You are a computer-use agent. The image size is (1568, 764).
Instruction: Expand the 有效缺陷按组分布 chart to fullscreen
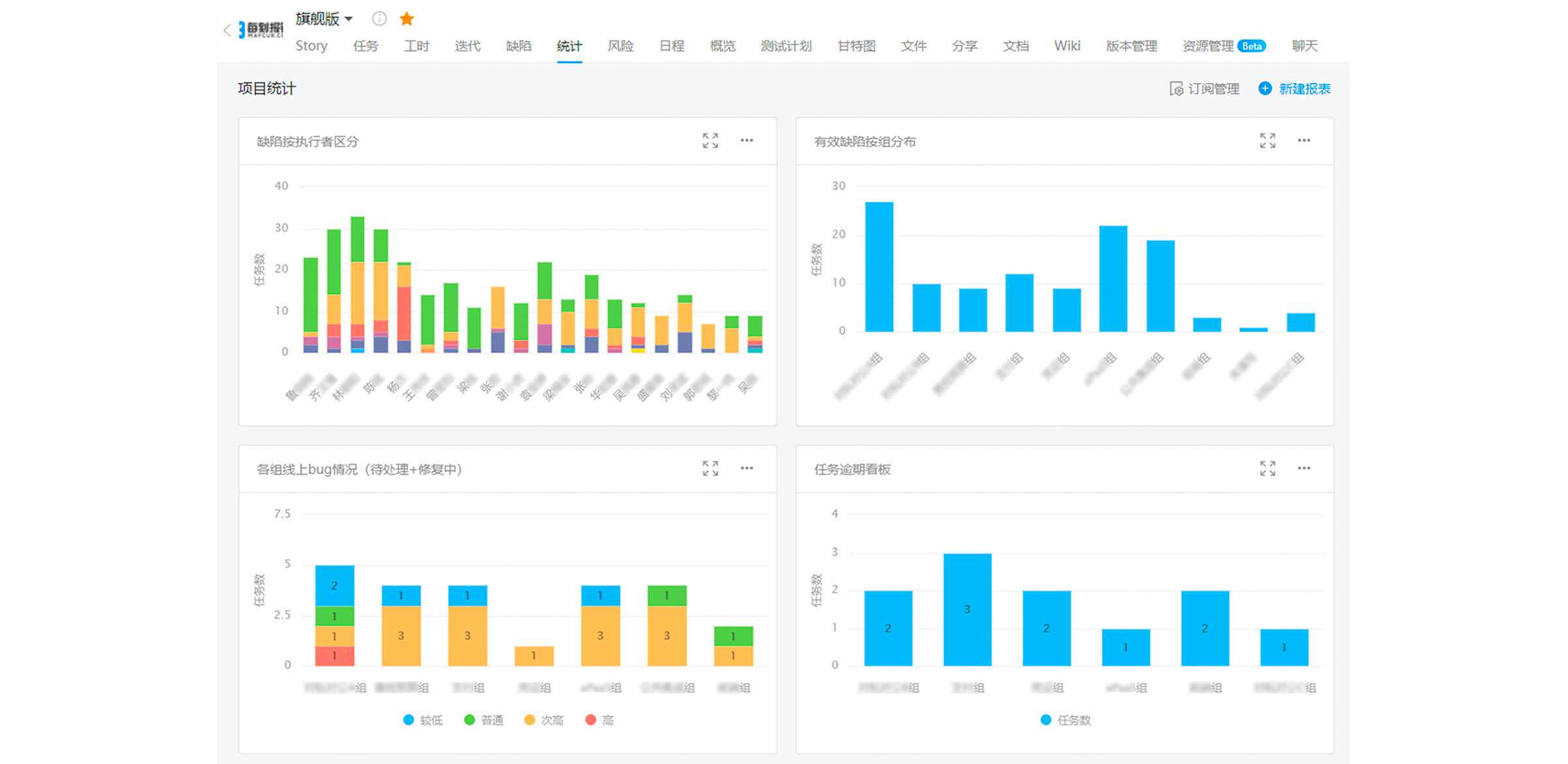click(x=1267, y=140)
